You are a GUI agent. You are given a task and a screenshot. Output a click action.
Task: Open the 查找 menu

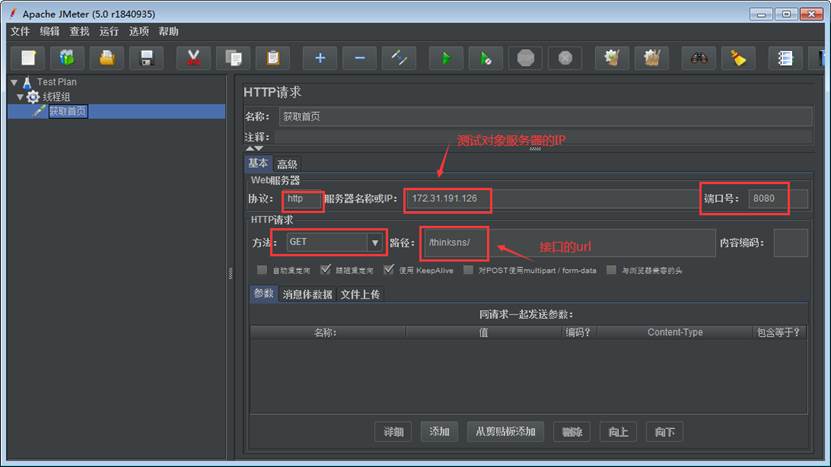tap(79, 31)
